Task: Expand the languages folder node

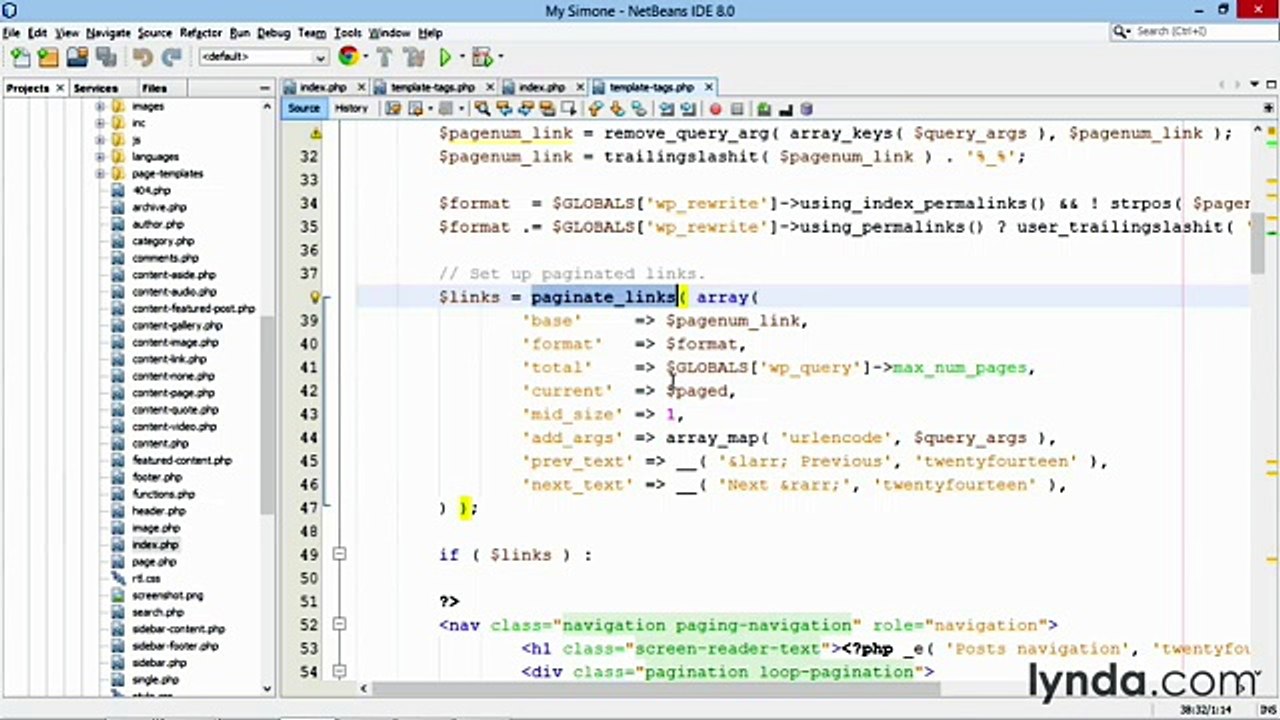Action: [100, 157]
